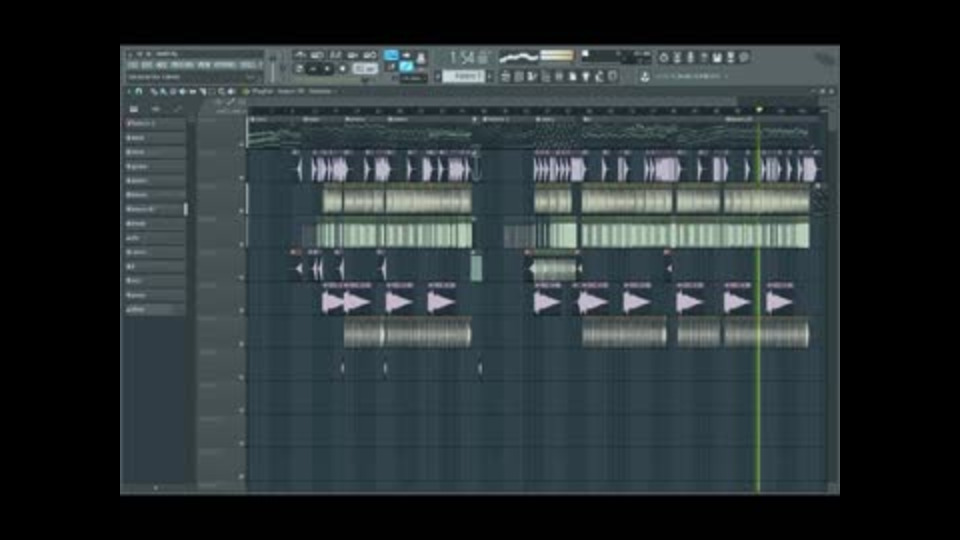Click the list icon atop the pattern picker
960x540 pixels.
pos(133,108)
